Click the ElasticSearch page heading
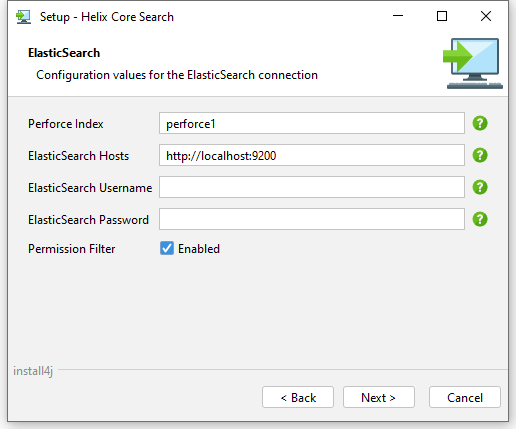Screen dimensions: 516x429 click(64, 53)
